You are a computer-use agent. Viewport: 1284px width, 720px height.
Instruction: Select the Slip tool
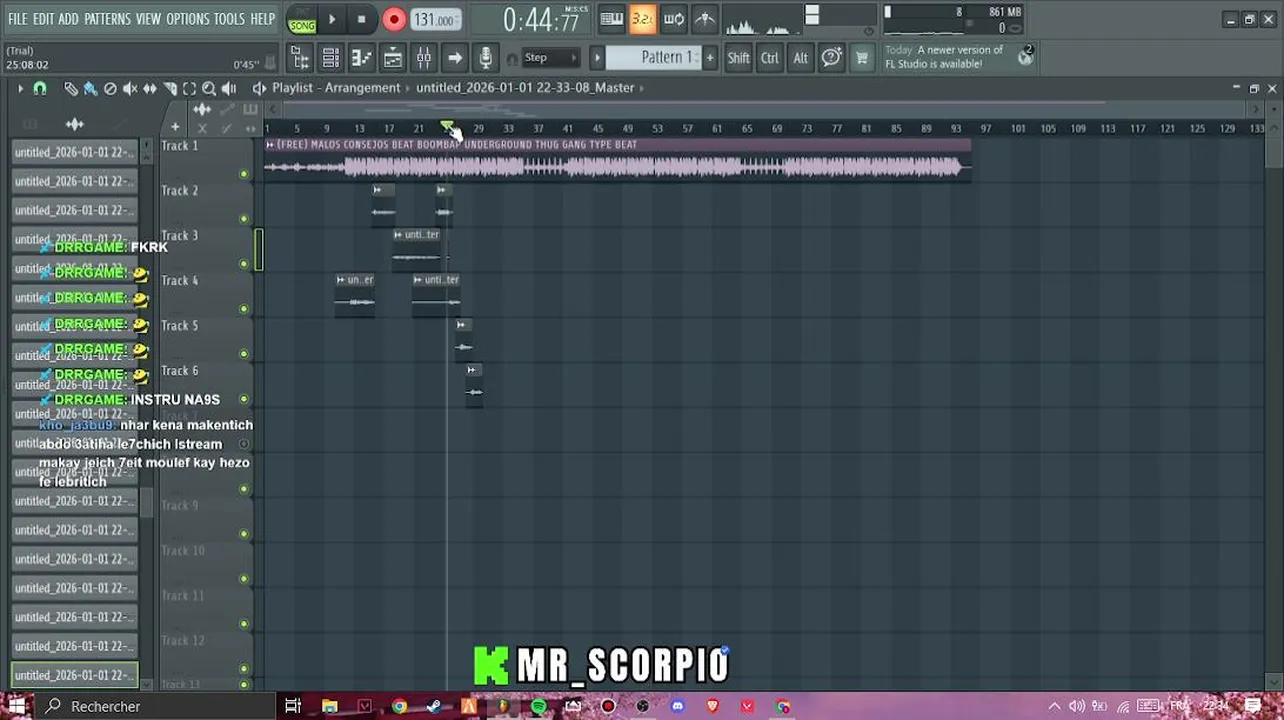pyautogui.click(x=150, y=89)
